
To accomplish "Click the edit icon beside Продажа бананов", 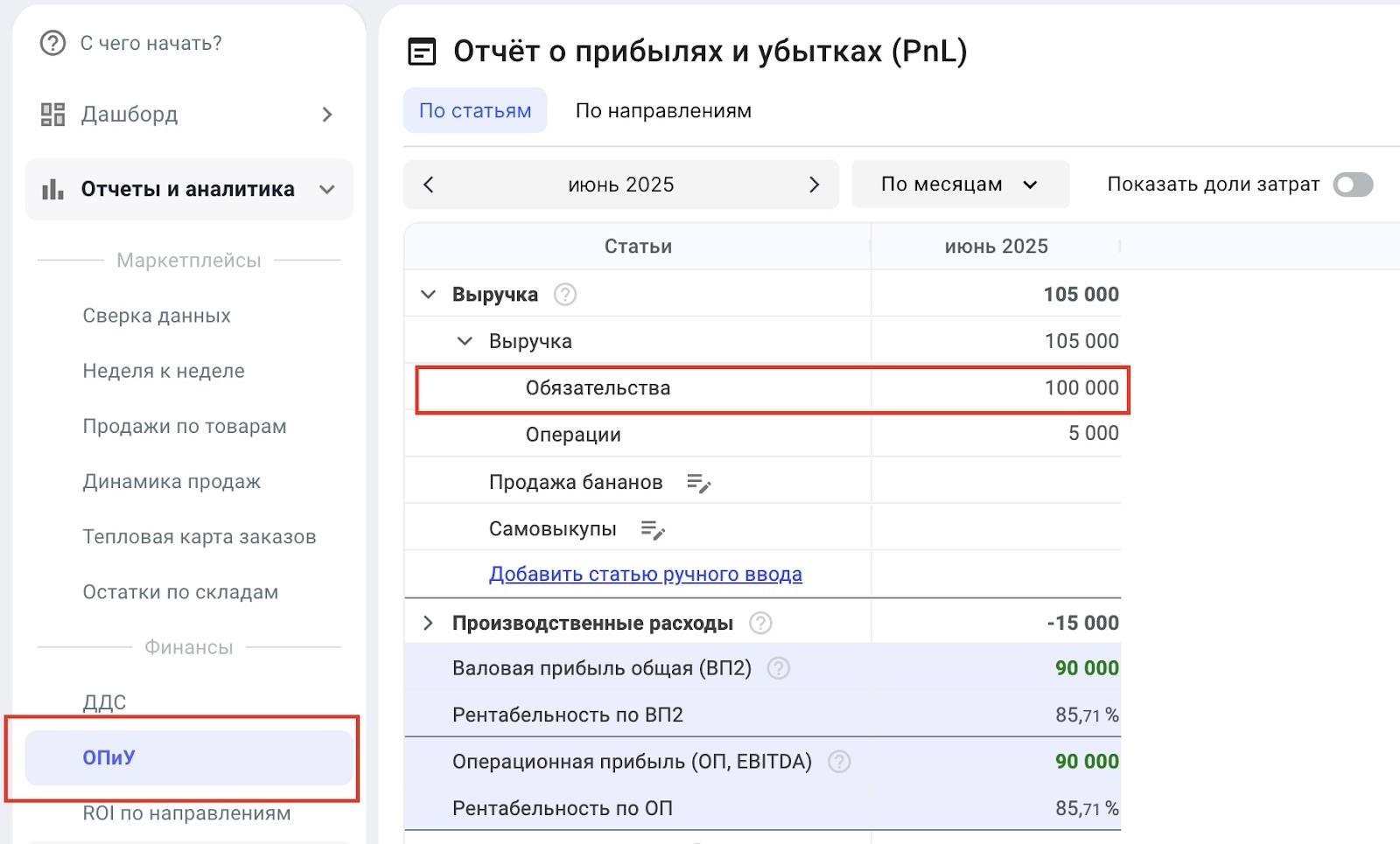I will pyautogui.click(x=698, y=483).
